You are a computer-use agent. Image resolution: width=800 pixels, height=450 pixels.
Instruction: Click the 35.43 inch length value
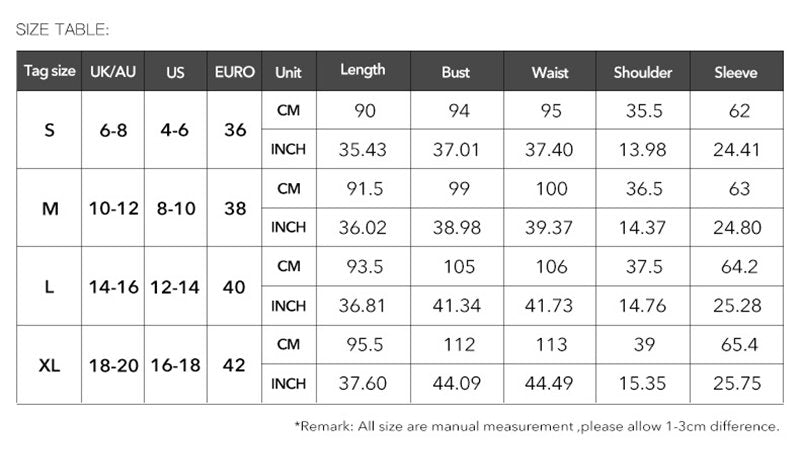(x=363, y=150)
